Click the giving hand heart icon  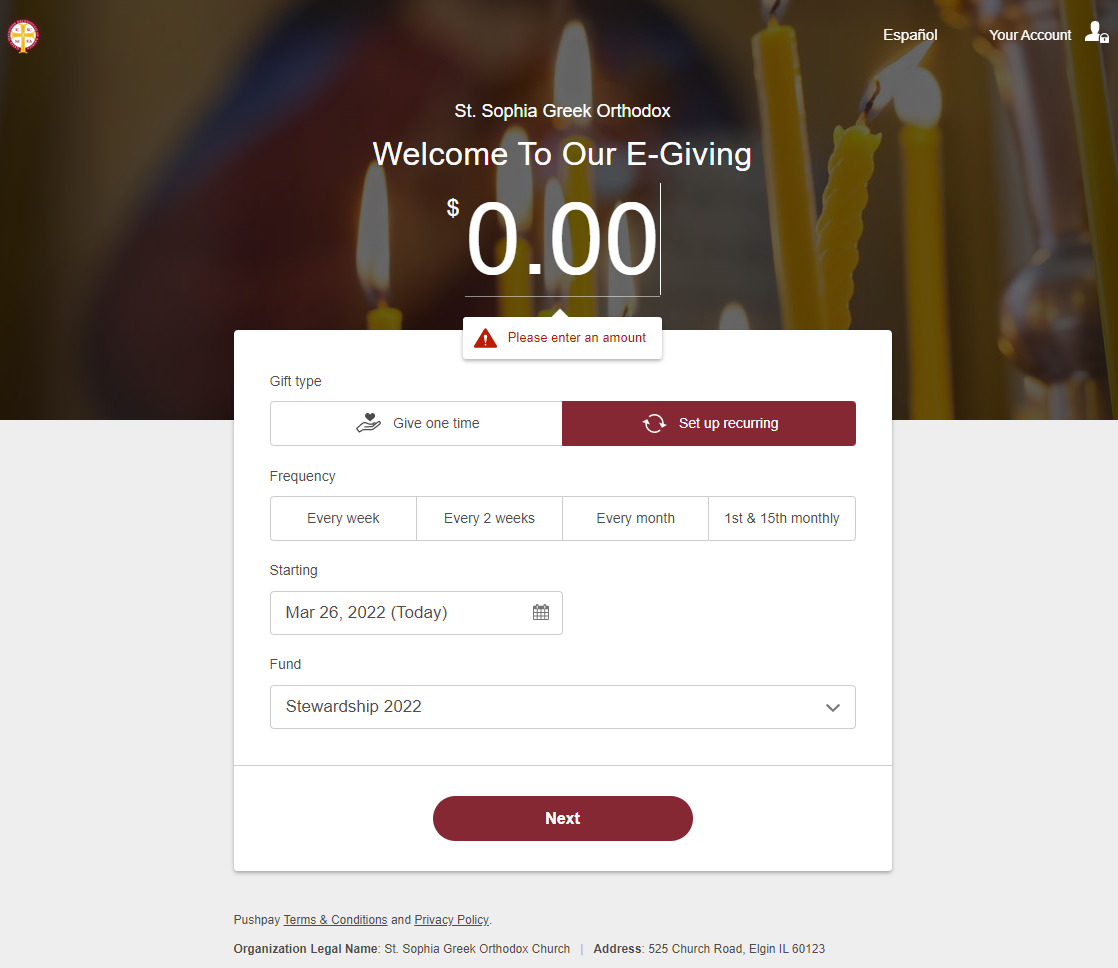pyautogui.click(x=369, y=423)
